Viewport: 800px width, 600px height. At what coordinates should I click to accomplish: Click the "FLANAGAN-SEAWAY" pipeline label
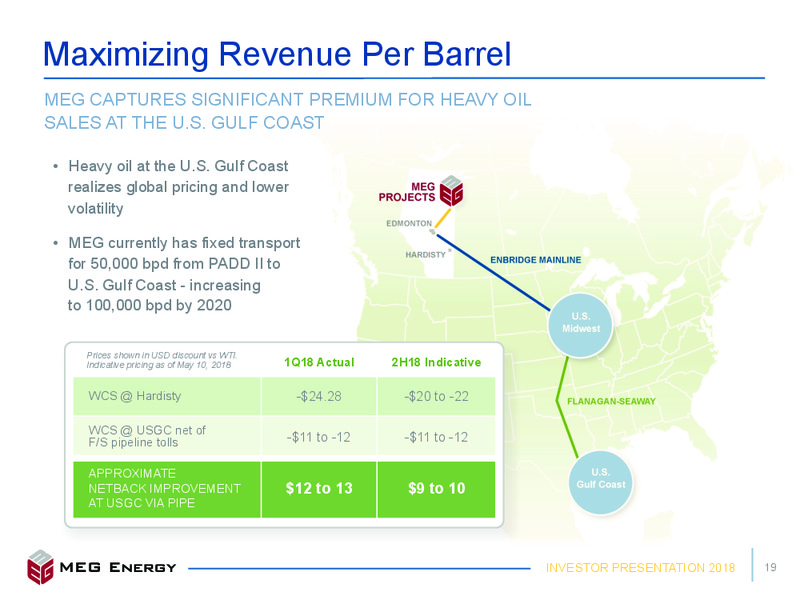point(611,402)
